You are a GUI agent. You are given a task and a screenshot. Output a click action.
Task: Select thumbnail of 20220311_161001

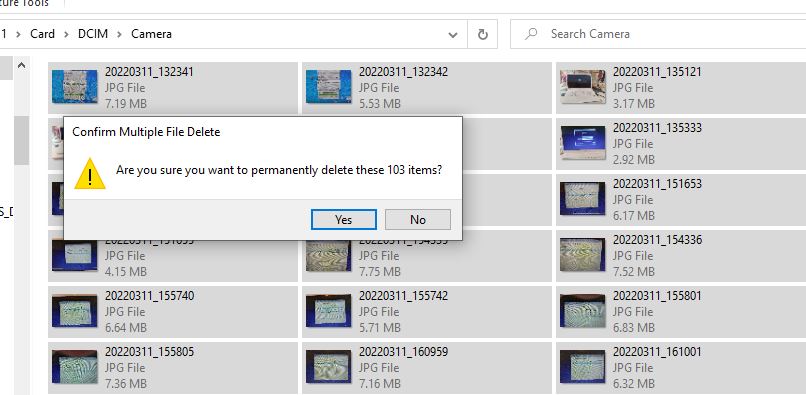click(x=582, y=367)
